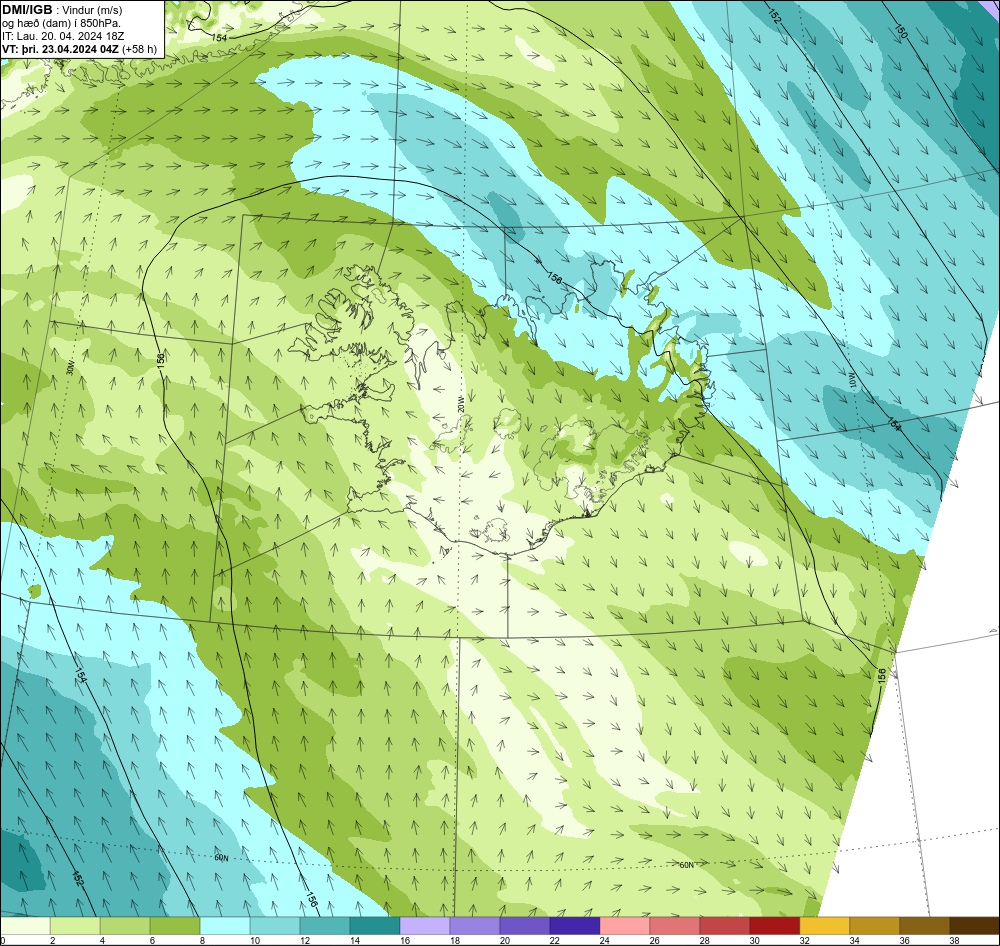
Task: Click the 'IT: Lau. 20. 04. 2024 18Z' line
Action: coord(63,36)
